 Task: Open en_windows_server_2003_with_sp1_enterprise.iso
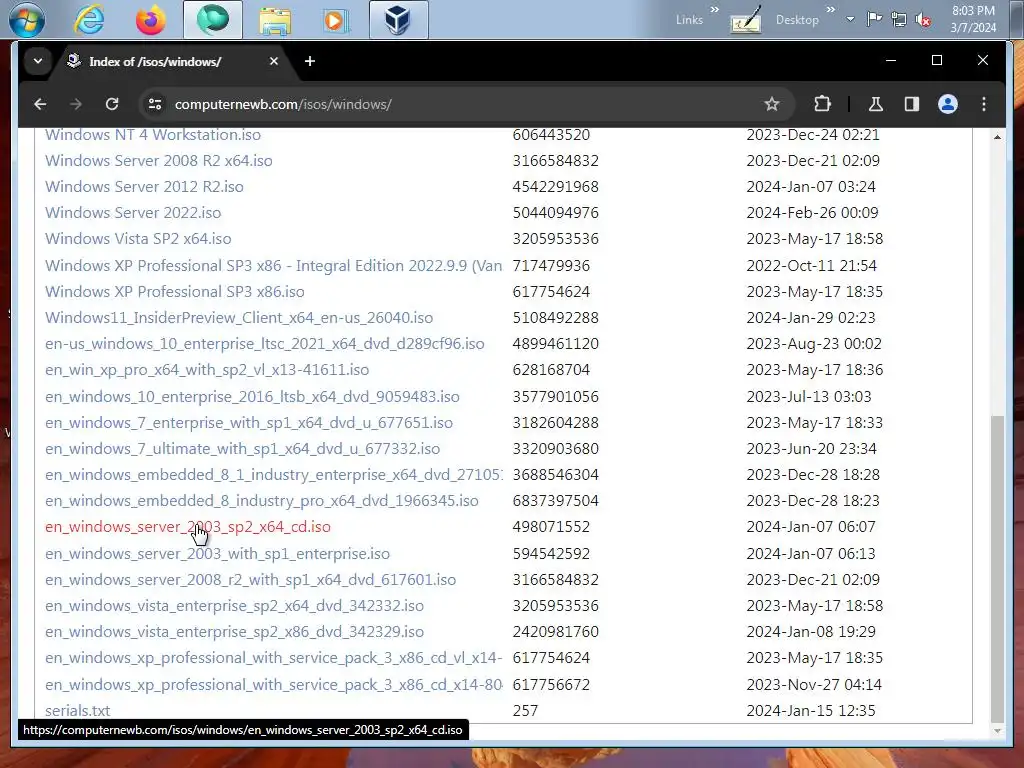click(217, 554)
